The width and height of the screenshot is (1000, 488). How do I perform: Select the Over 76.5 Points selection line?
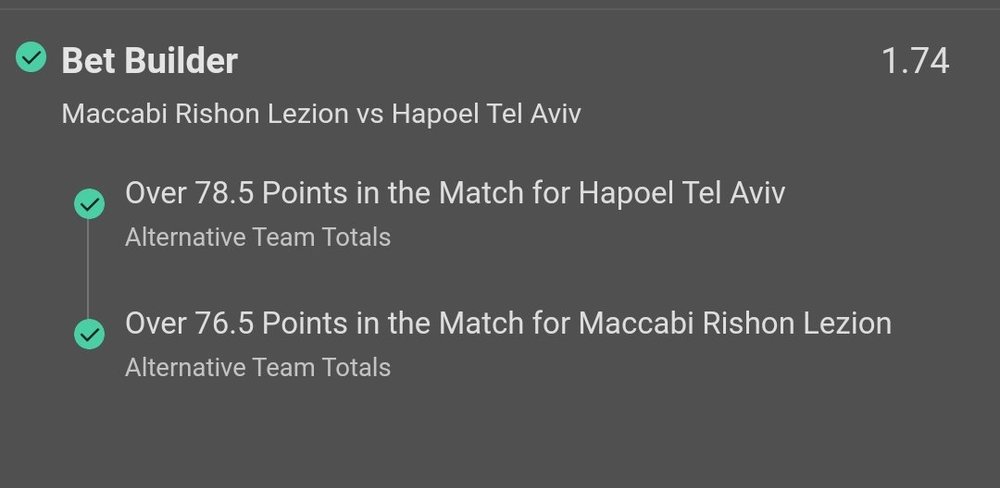(x=508, y=323)
